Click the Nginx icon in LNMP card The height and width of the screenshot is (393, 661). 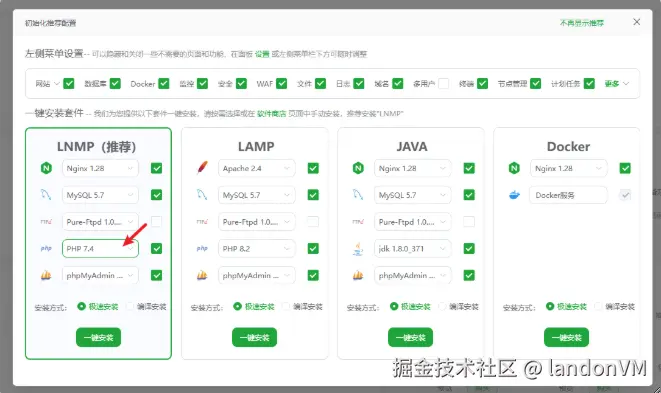[x=46, y=168]
